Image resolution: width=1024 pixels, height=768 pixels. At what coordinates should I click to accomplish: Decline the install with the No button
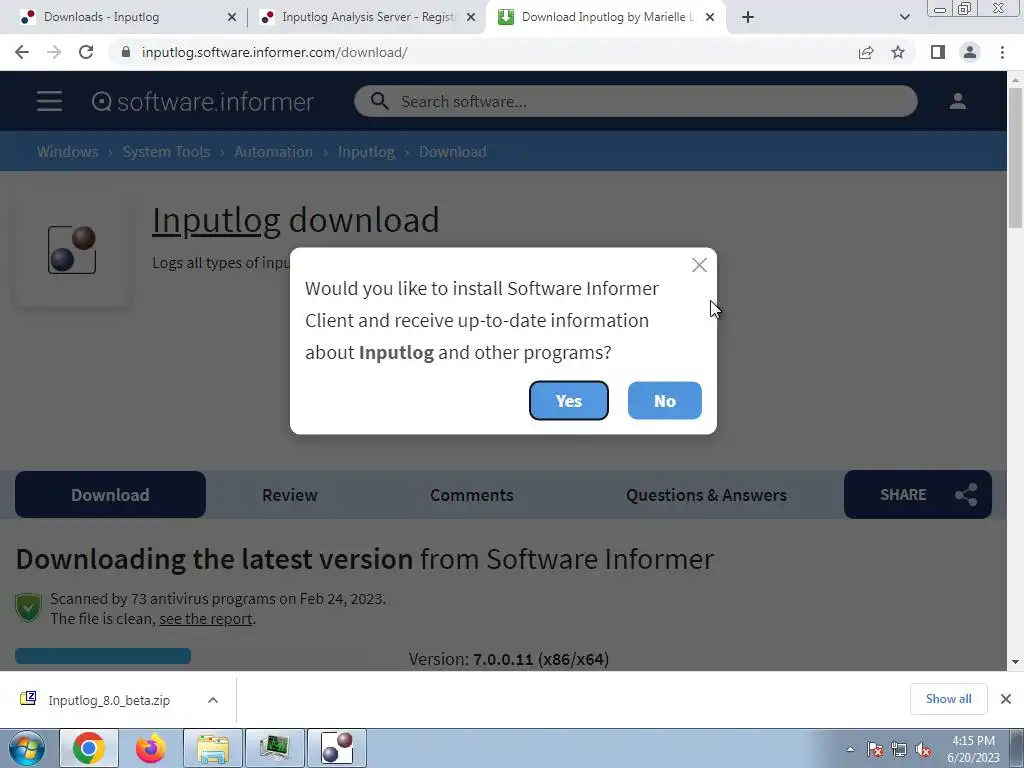coord(664,400)
